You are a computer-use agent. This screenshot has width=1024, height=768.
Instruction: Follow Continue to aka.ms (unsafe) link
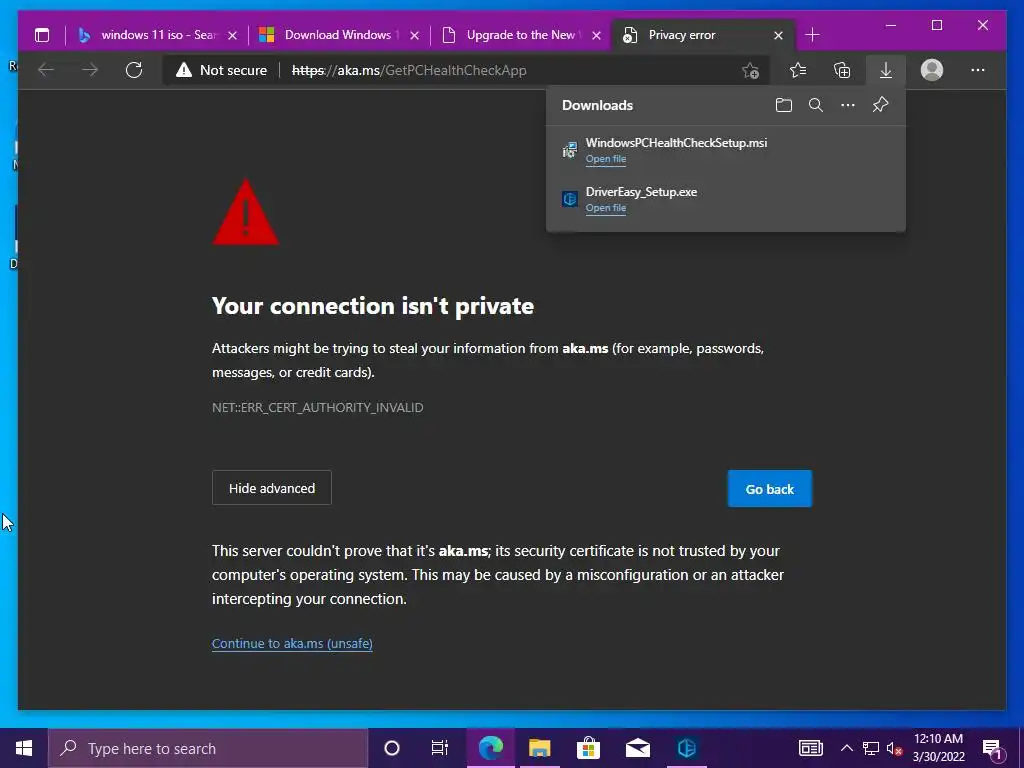(292, 643)
